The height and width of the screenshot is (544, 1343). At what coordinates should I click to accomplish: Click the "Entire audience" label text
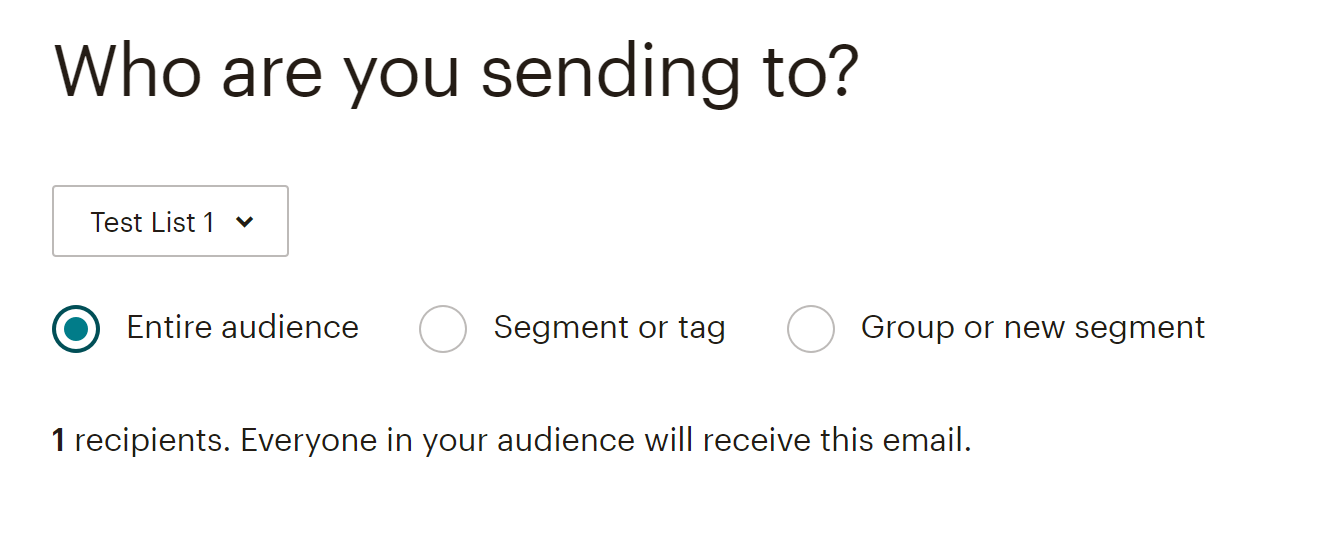pos(242,328)
